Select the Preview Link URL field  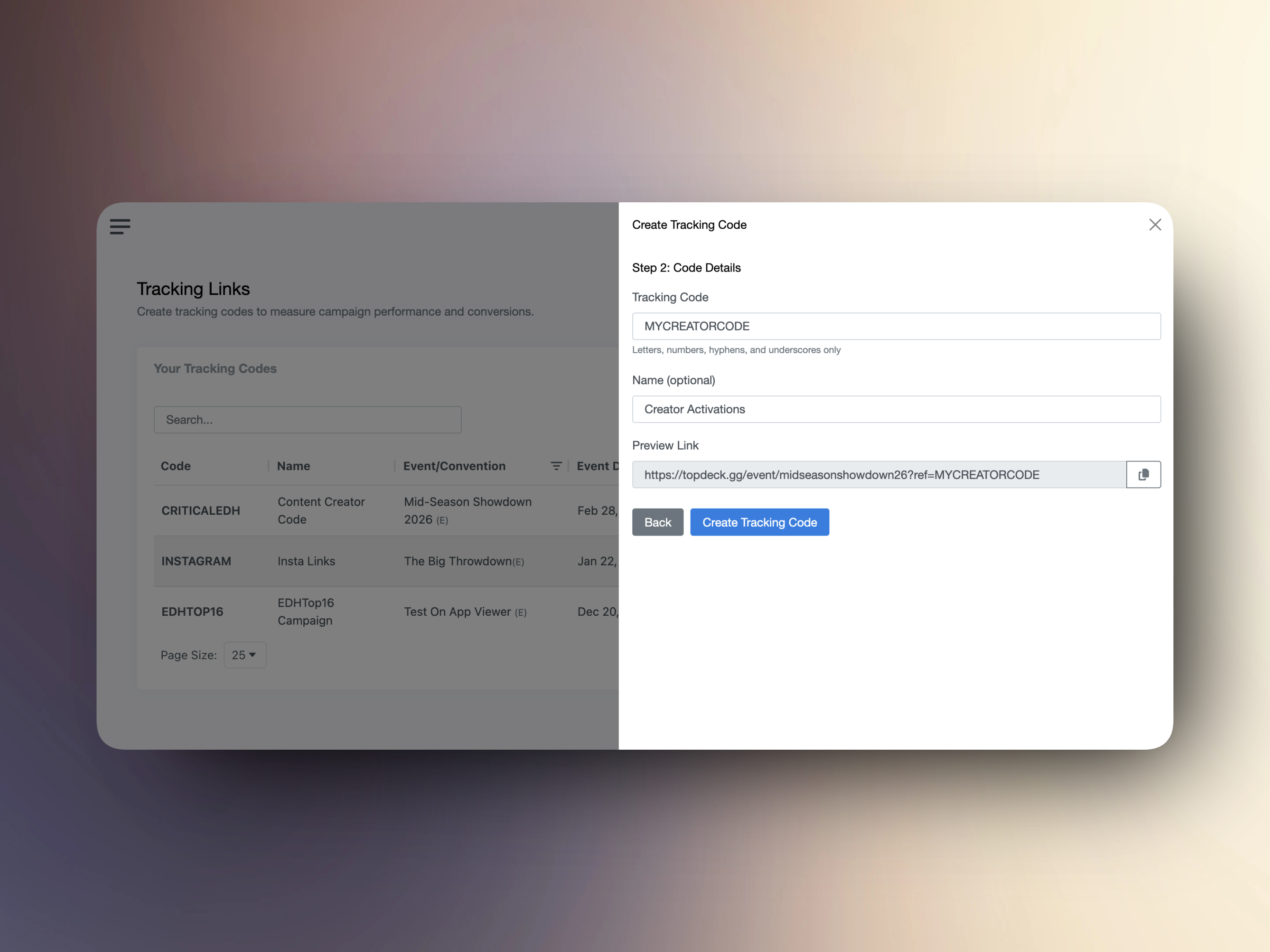[878, 475]
